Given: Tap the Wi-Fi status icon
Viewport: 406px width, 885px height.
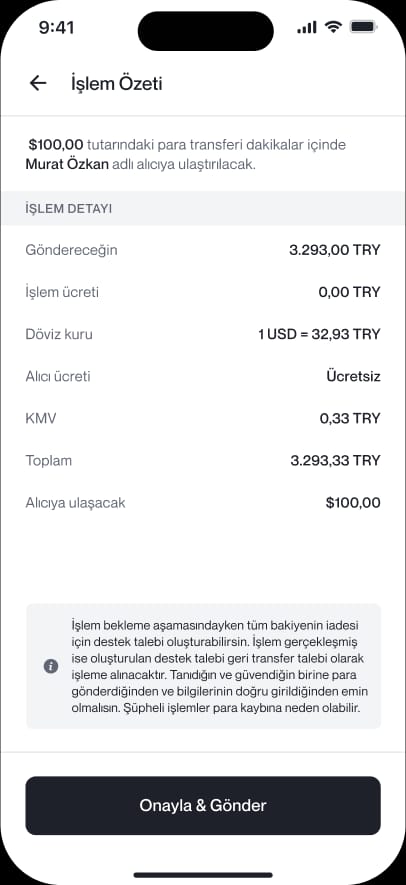Looking at the screenshot, I should [334, 27].
